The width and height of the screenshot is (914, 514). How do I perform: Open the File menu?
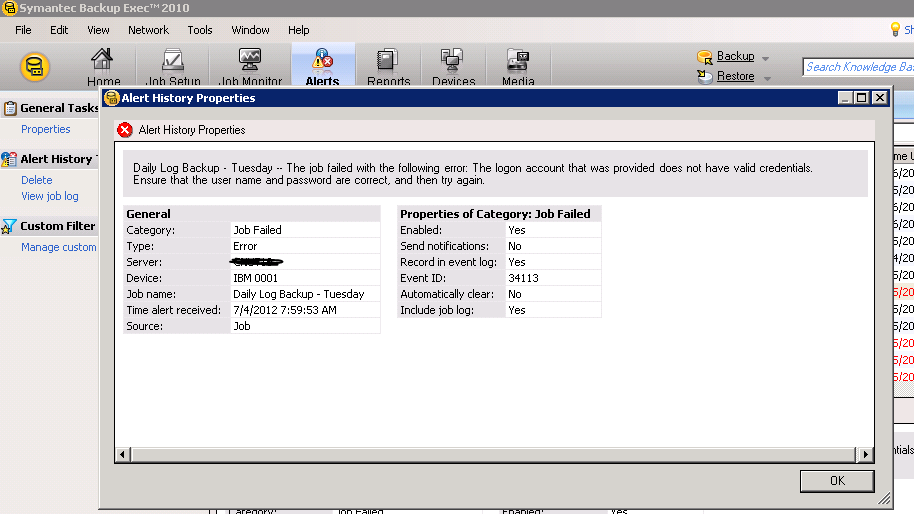(x=23, y=30)
